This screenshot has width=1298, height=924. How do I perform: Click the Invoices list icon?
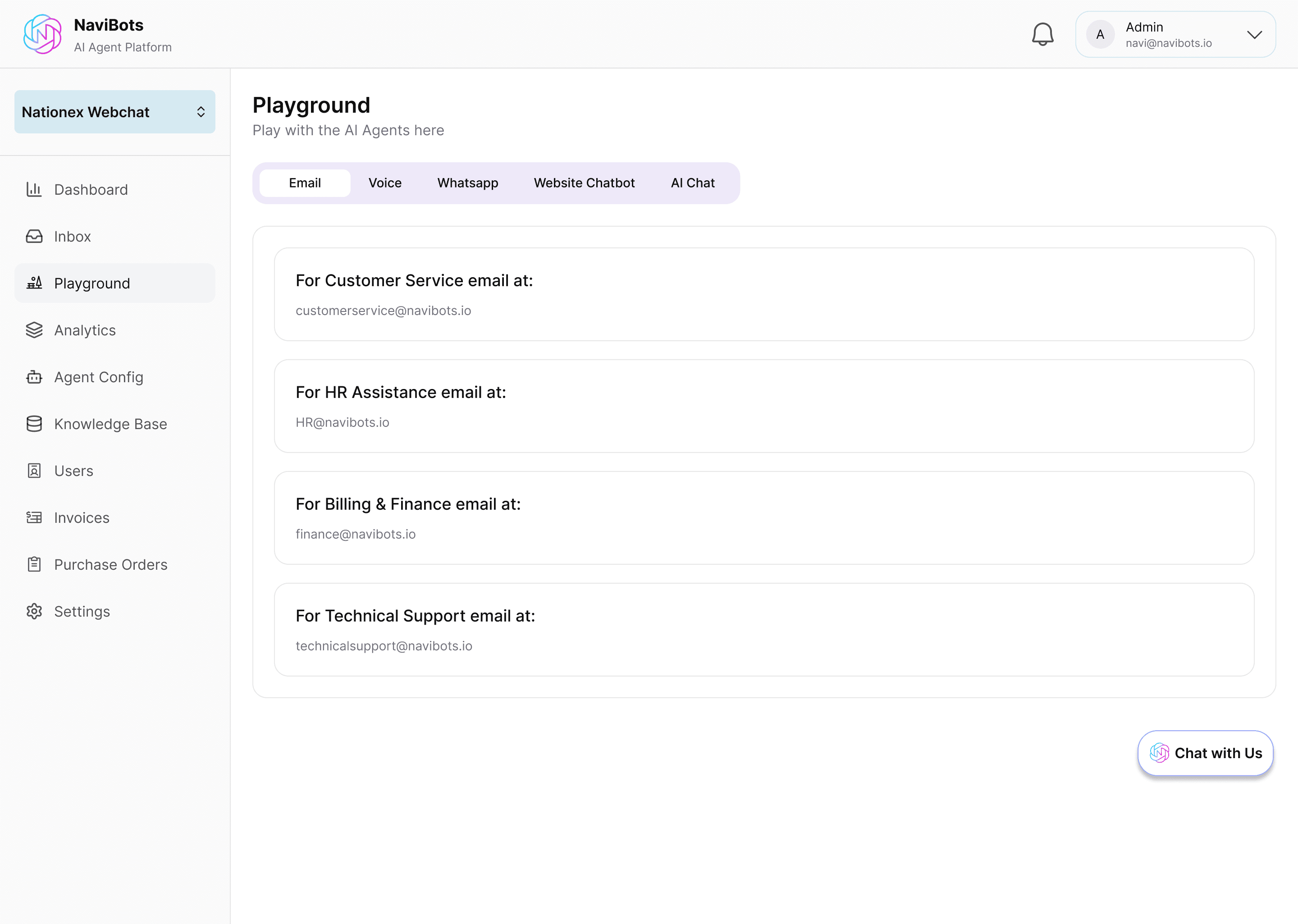(34, 517)
